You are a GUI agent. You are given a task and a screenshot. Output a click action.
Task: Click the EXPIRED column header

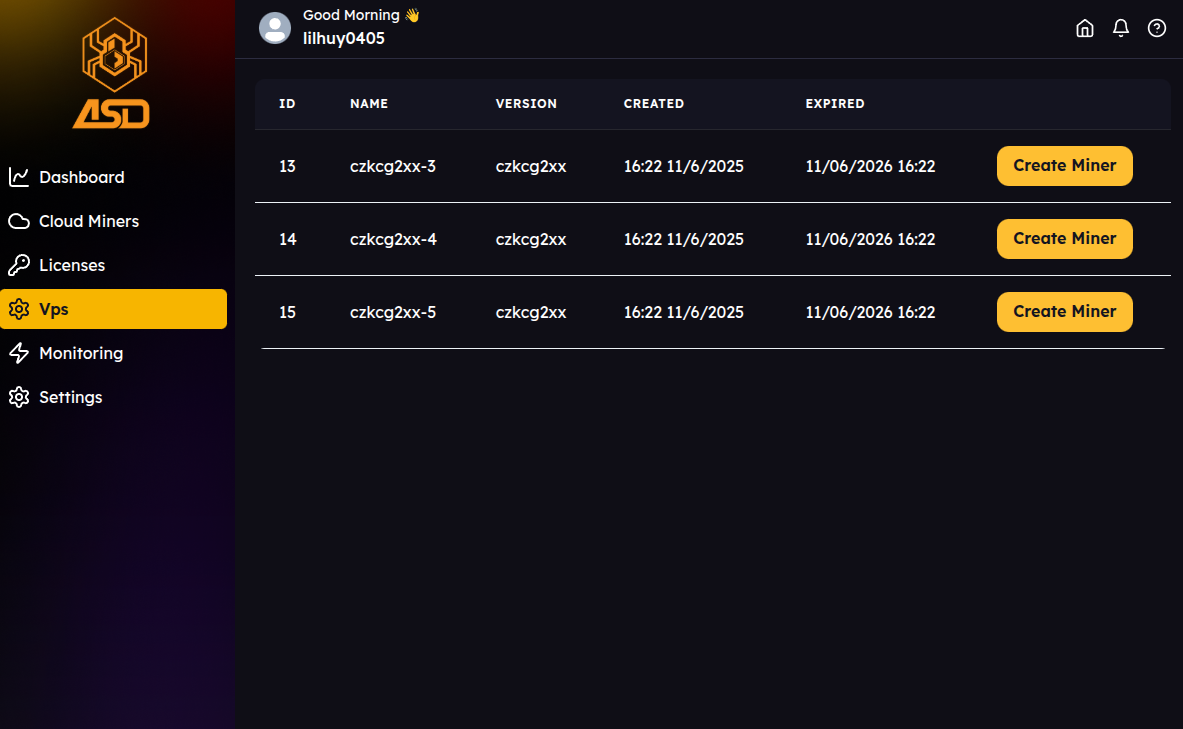pyautogui.click(x=835, y=104)
